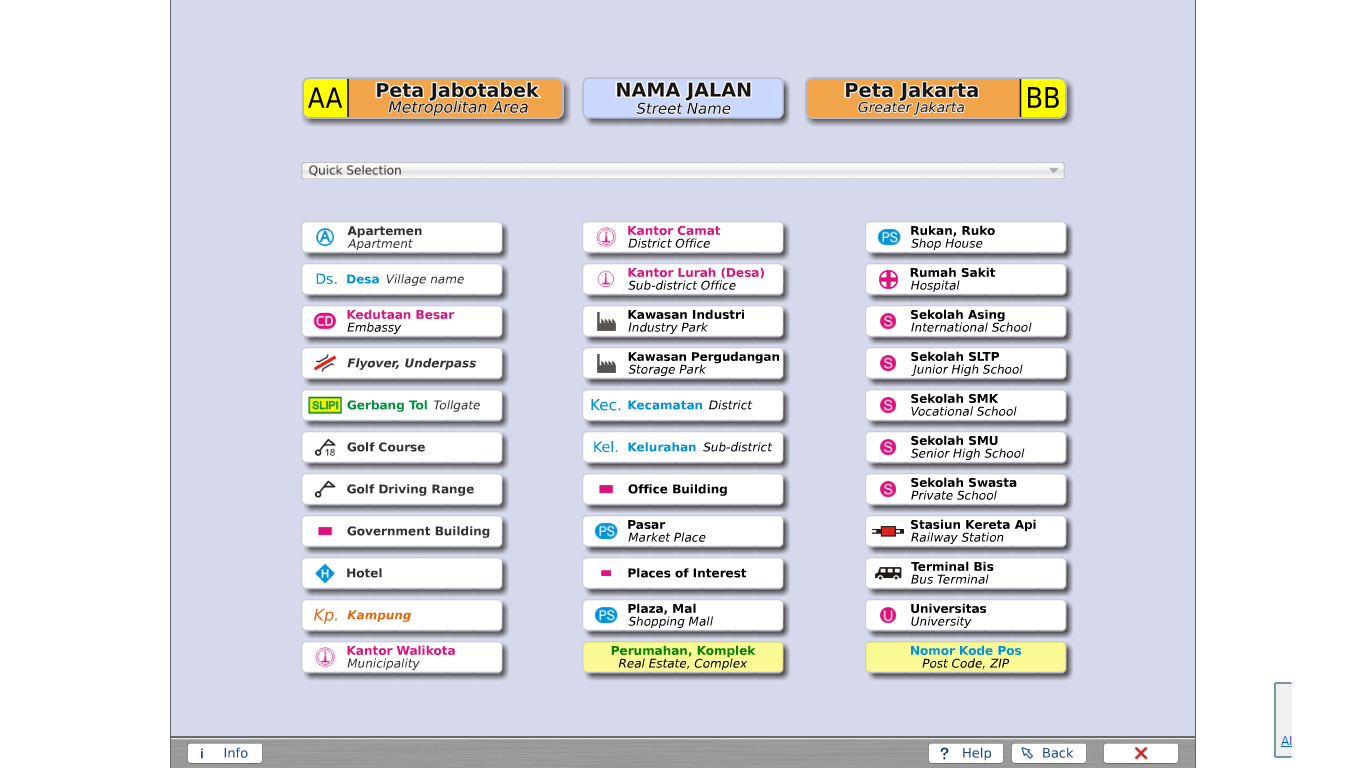Viewport: 1366px width, 768px height.
Task: Select the Kampung category
Action: pyautogui.click(x=402, y=615)
